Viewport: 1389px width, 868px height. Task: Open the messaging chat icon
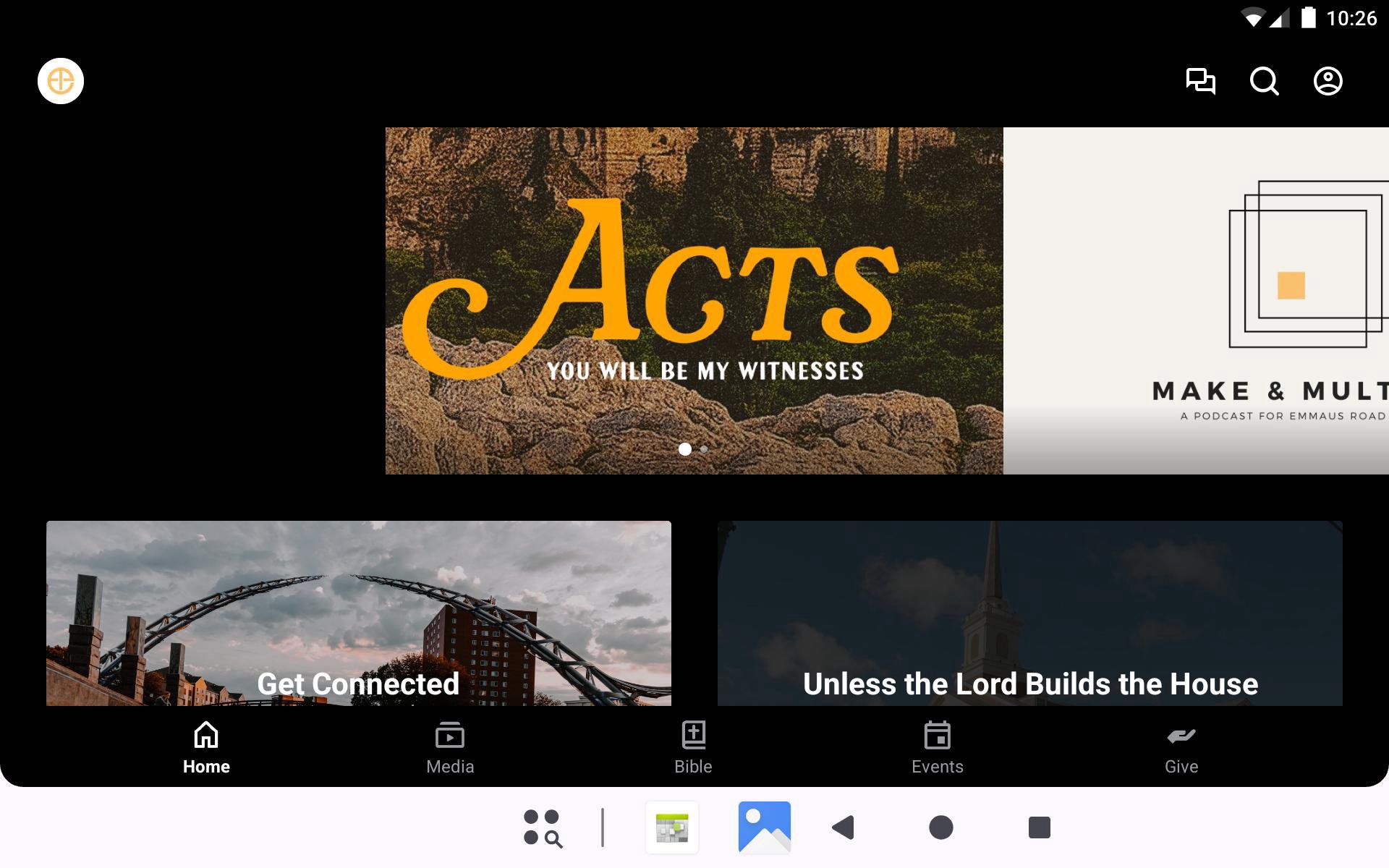[1200, 81]
